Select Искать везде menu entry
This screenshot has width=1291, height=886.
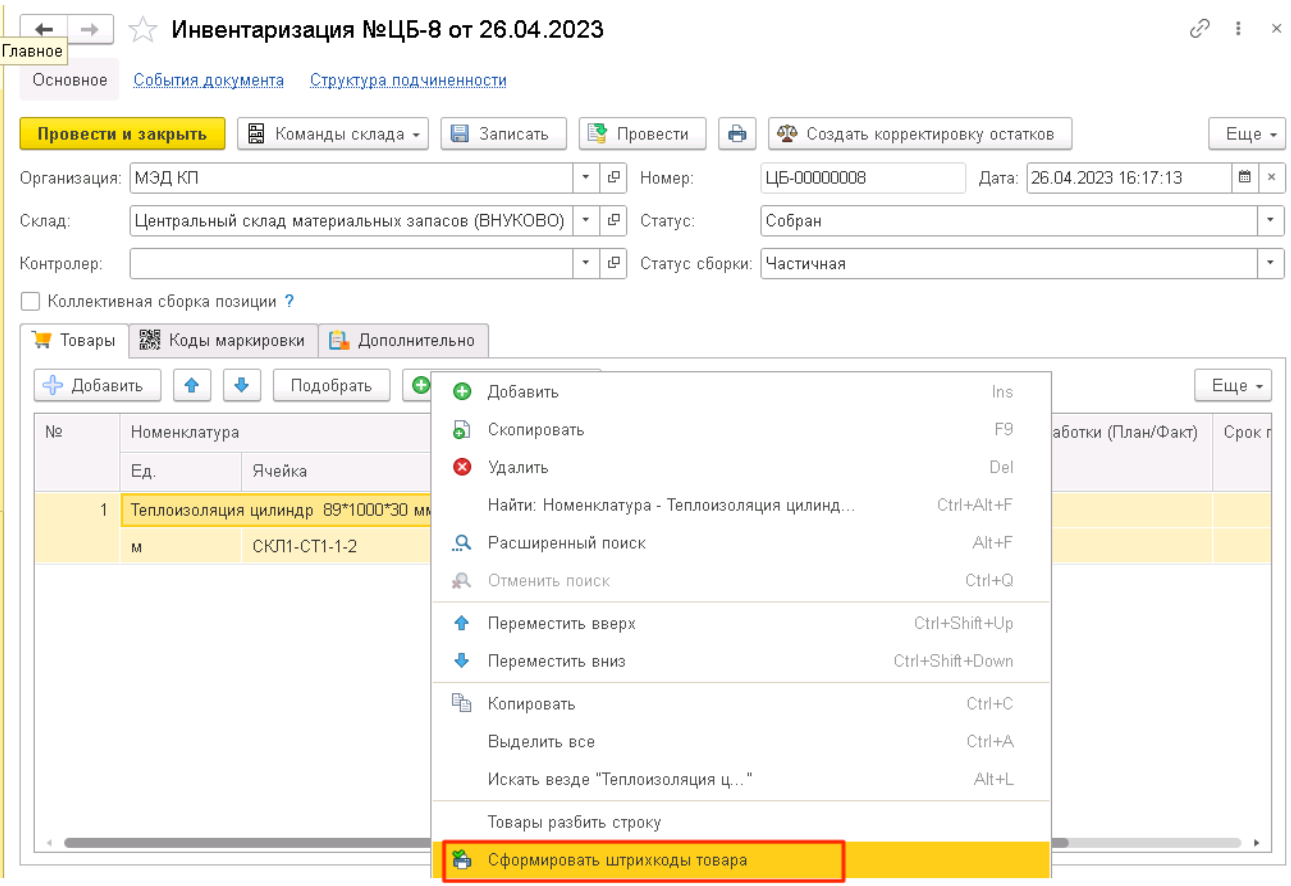pyautogui.click(x=741, y=779)
